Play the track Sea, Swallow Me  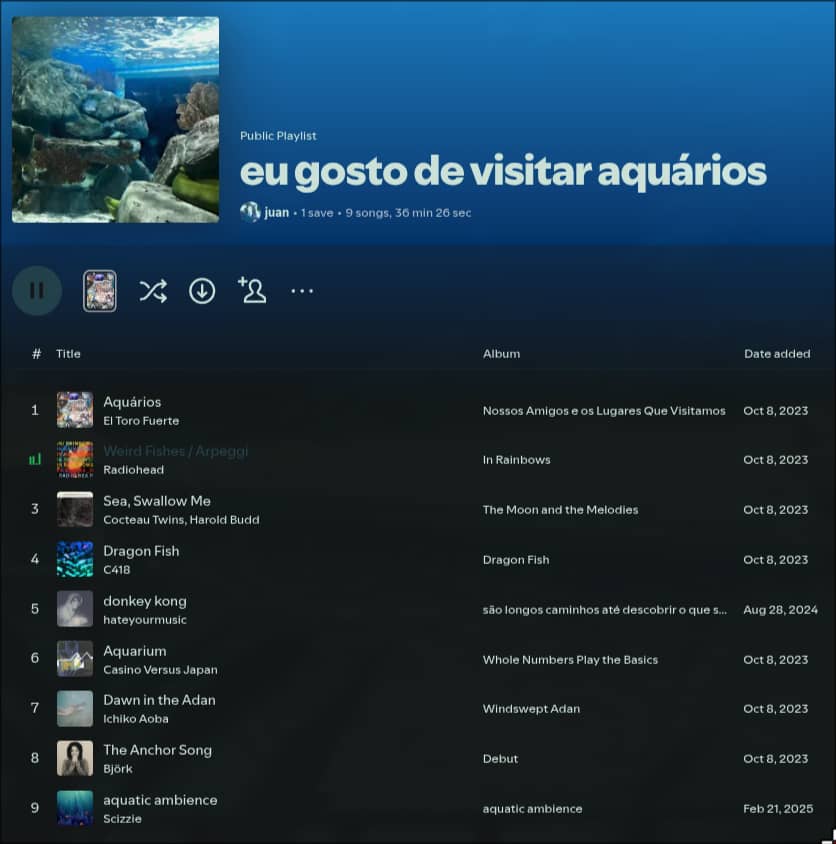[x=157, y=501]
